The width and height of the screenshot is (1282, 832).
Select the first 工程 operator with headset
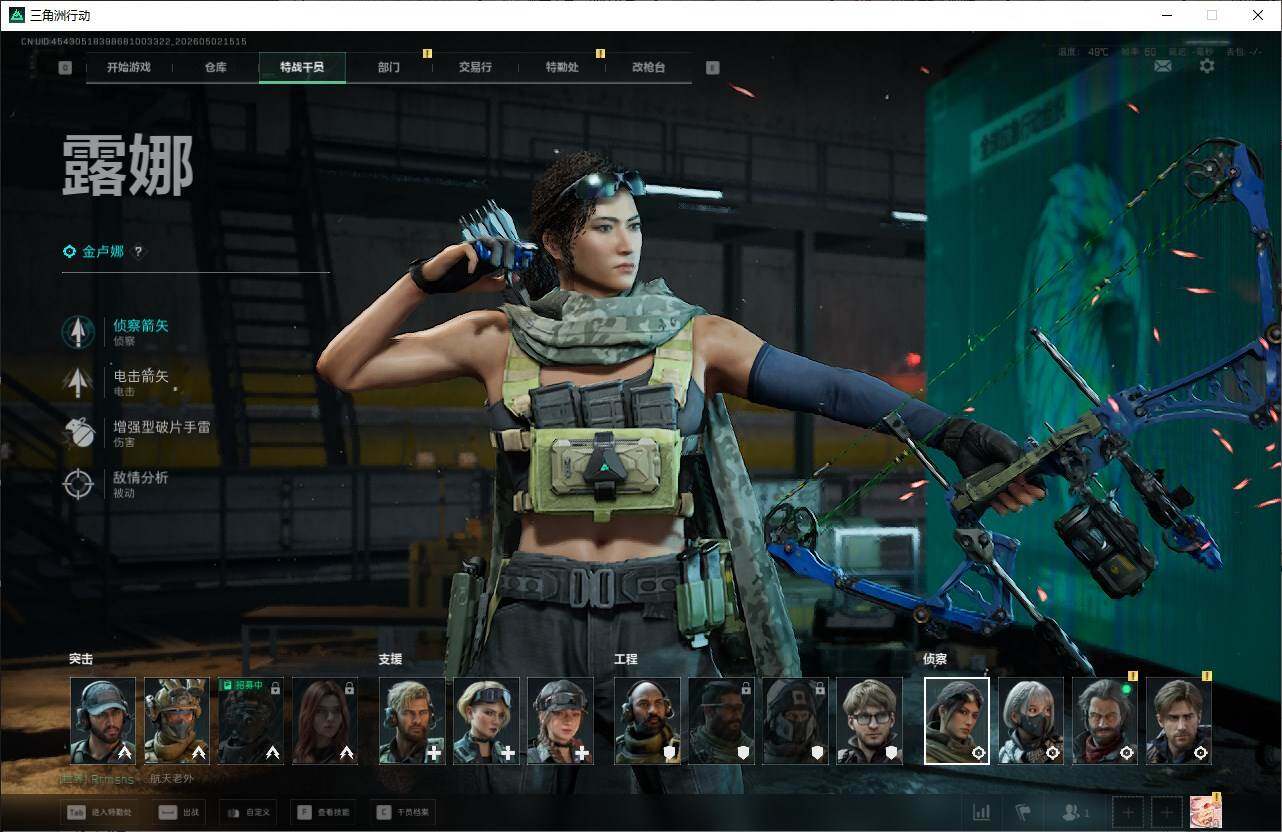[648, 721]
